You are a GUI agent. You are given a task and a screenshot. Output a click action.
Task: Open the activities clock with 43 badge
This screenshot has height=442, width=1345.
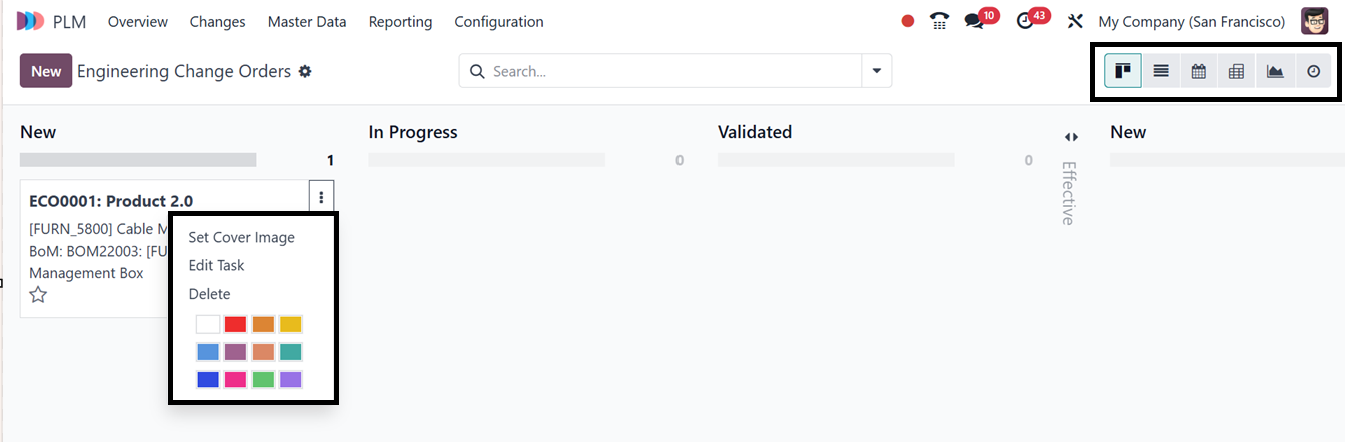point(1024,21)
